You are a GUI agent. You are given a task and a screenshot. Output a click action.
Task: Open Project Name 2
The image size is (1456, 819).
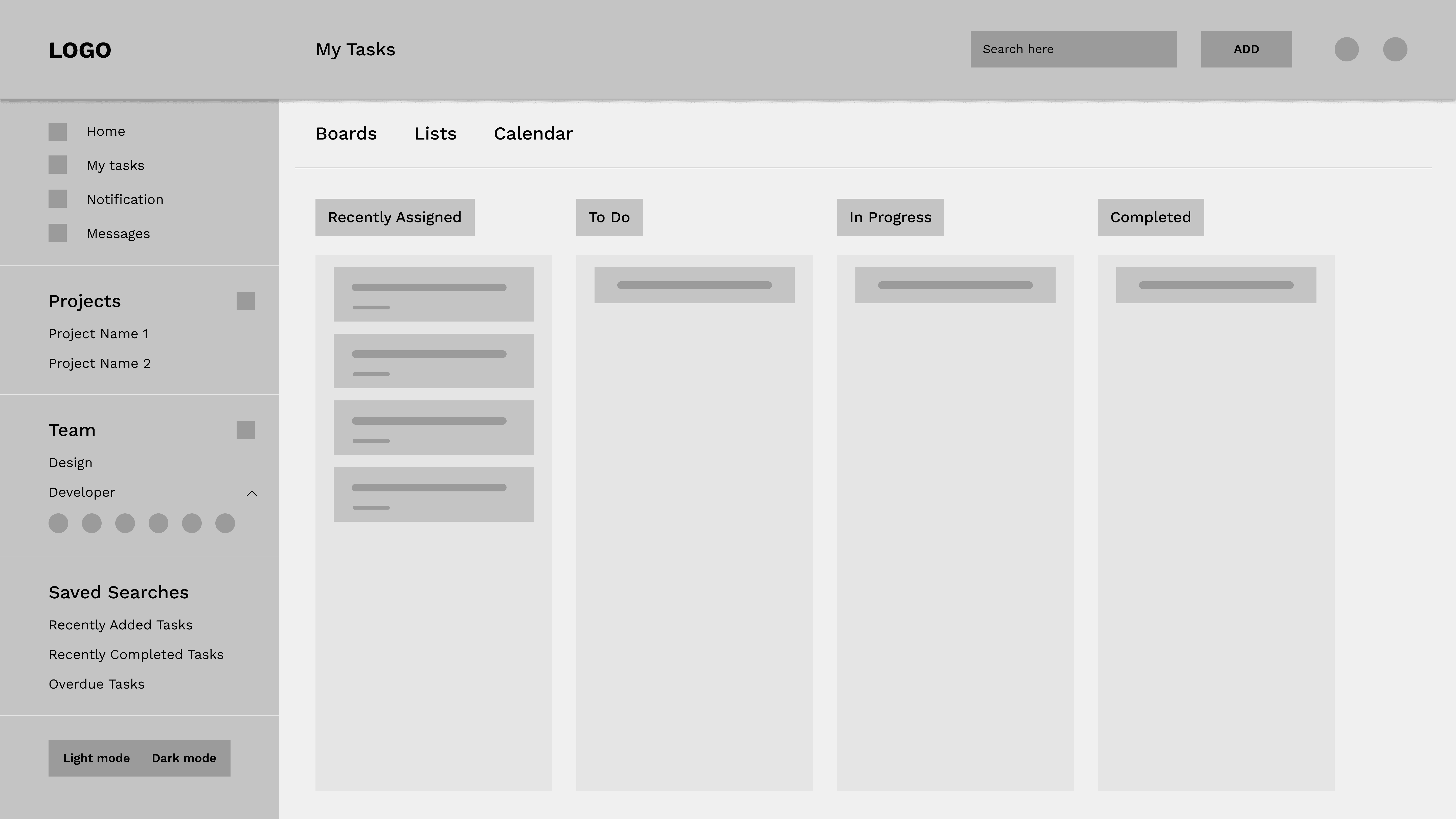(100, 363)
